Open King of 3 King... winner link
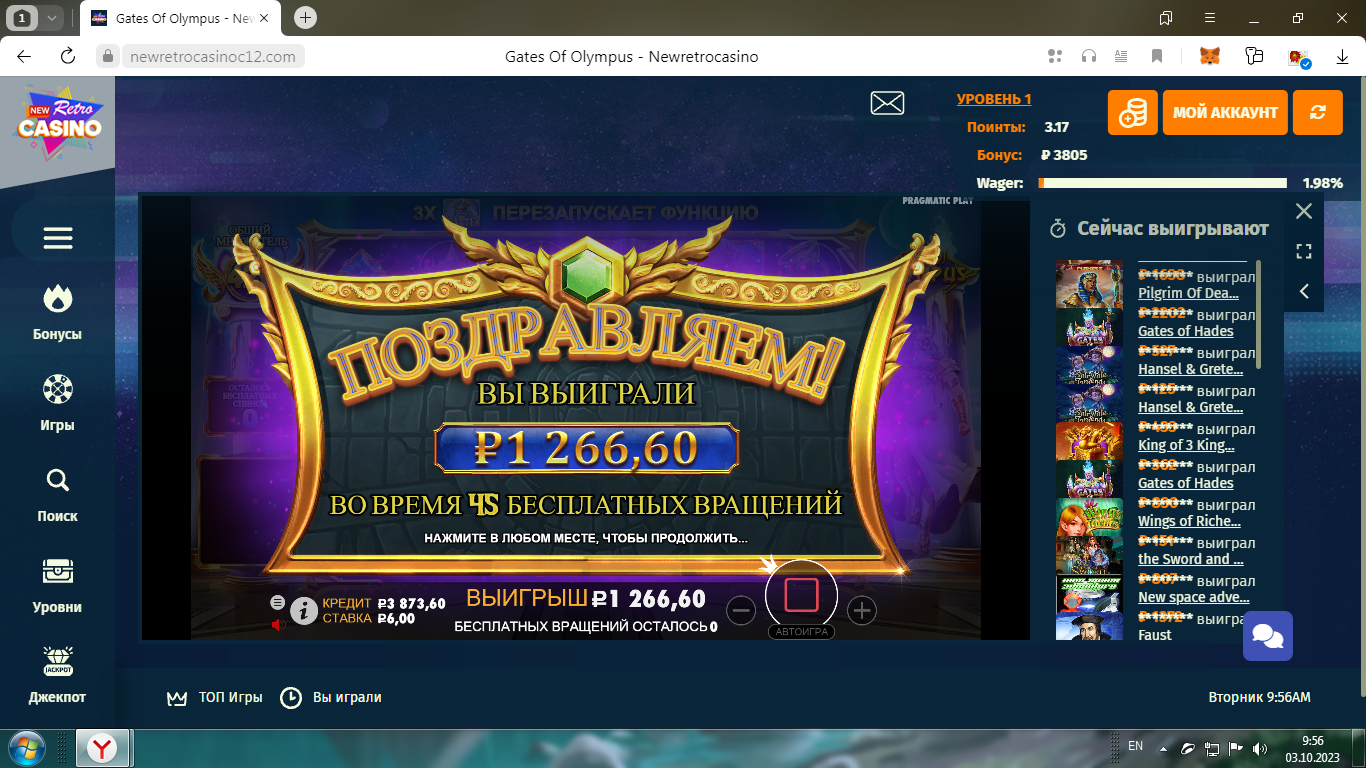 [x=1186, y=445]
